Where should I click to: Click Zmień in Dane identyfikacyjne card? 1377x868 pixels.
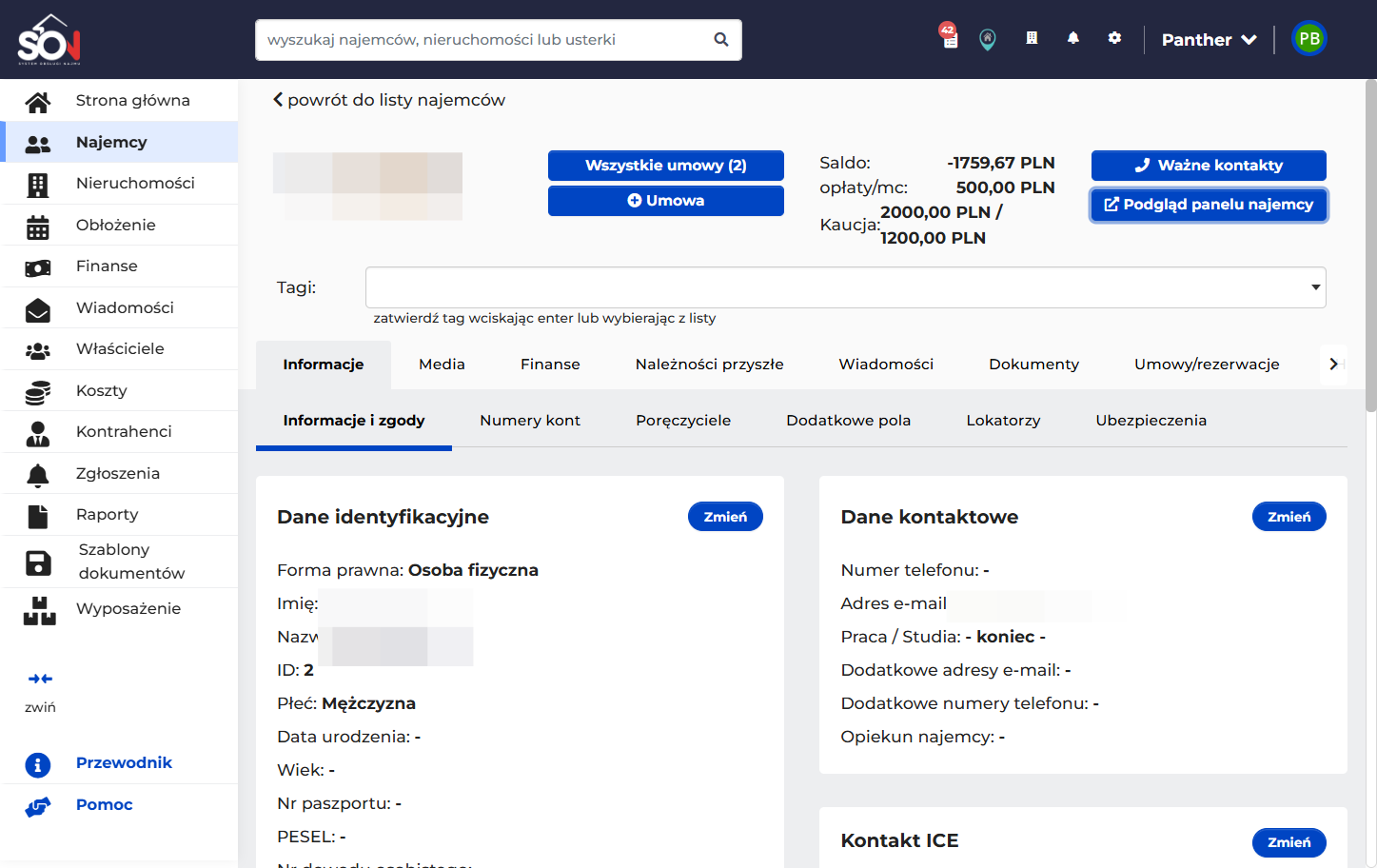725,517
